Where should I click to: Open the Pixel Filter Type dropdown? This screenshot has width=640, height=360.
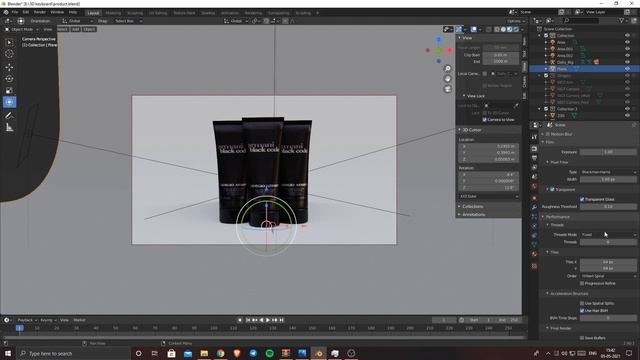point(608,172)
